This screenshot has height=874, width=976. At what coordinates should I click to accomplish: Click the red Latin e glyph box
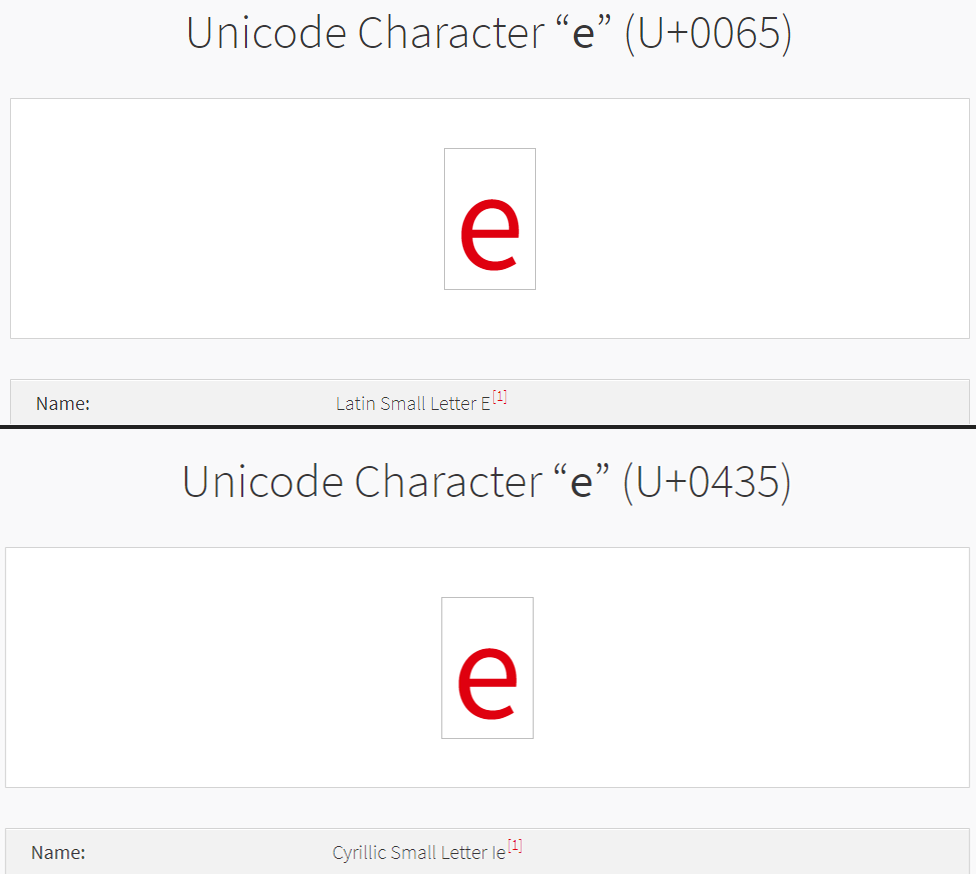pyautogui.click(x=490, y=218)
